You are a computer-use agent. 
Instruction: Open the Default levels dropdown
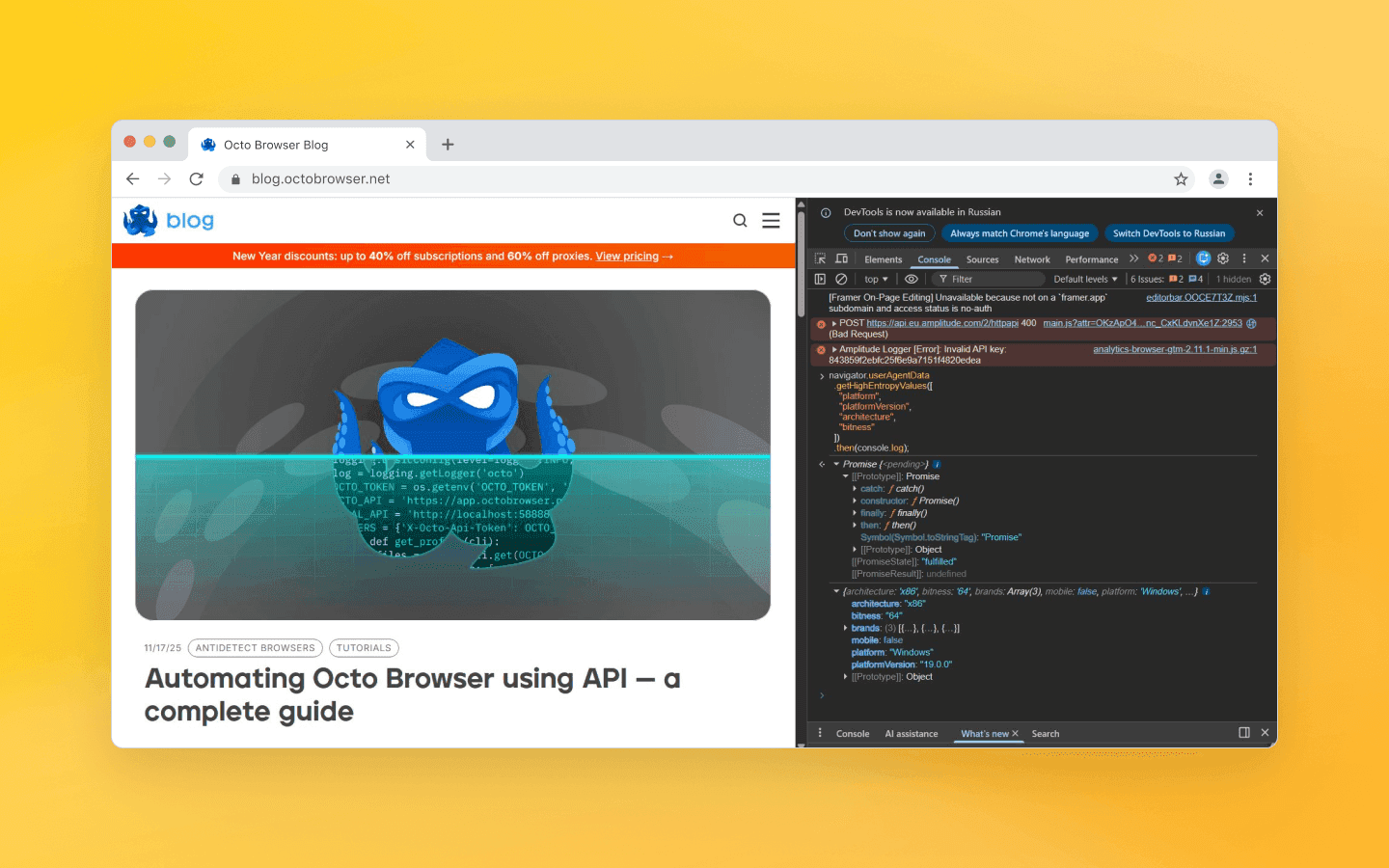(x=1085, y=279)
